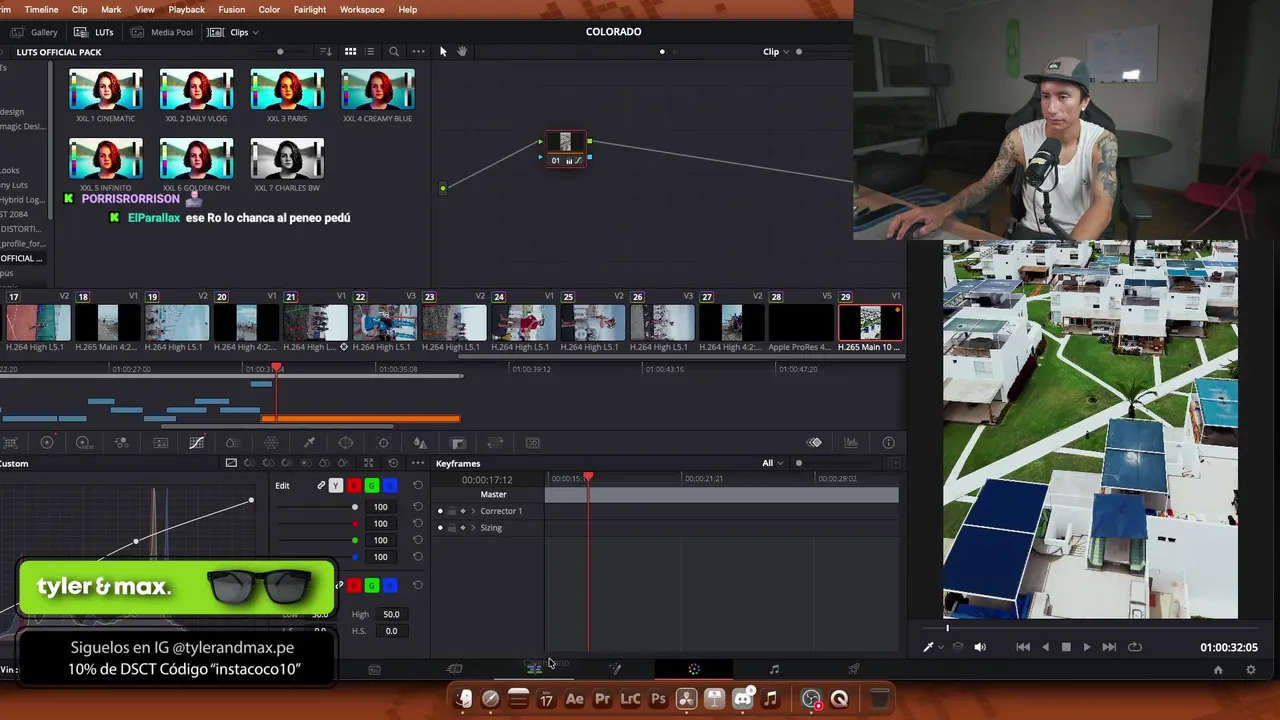
Task: Click the Soft Clip High value field
Action: (x=391, y=614)
